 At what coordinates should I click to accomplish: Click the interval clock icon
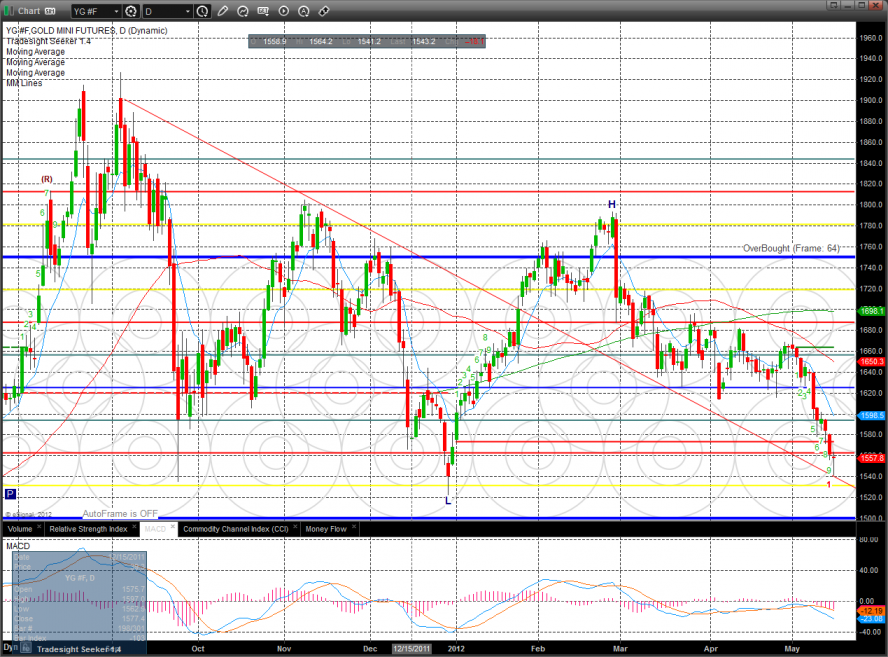point(203,12)
